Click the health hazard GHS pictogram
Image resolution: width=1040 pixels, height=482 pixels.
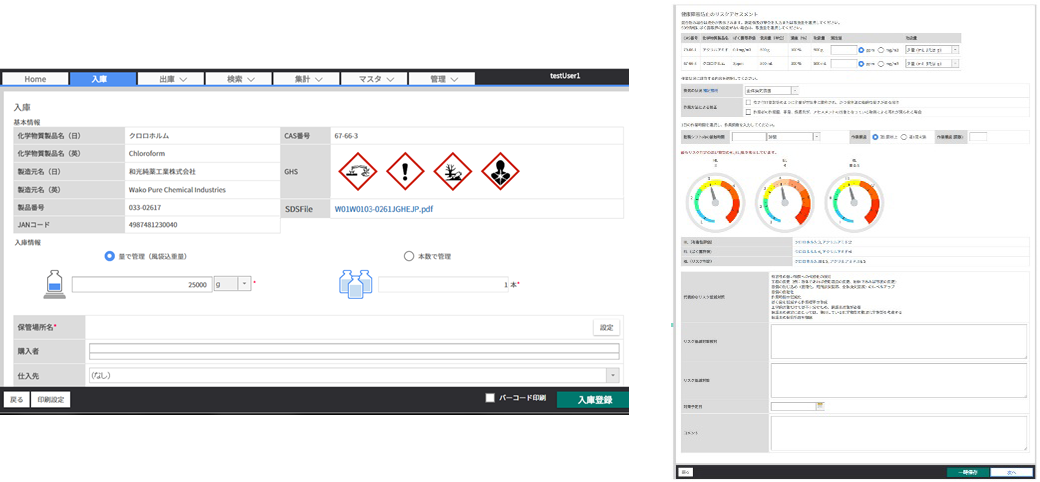500,171
